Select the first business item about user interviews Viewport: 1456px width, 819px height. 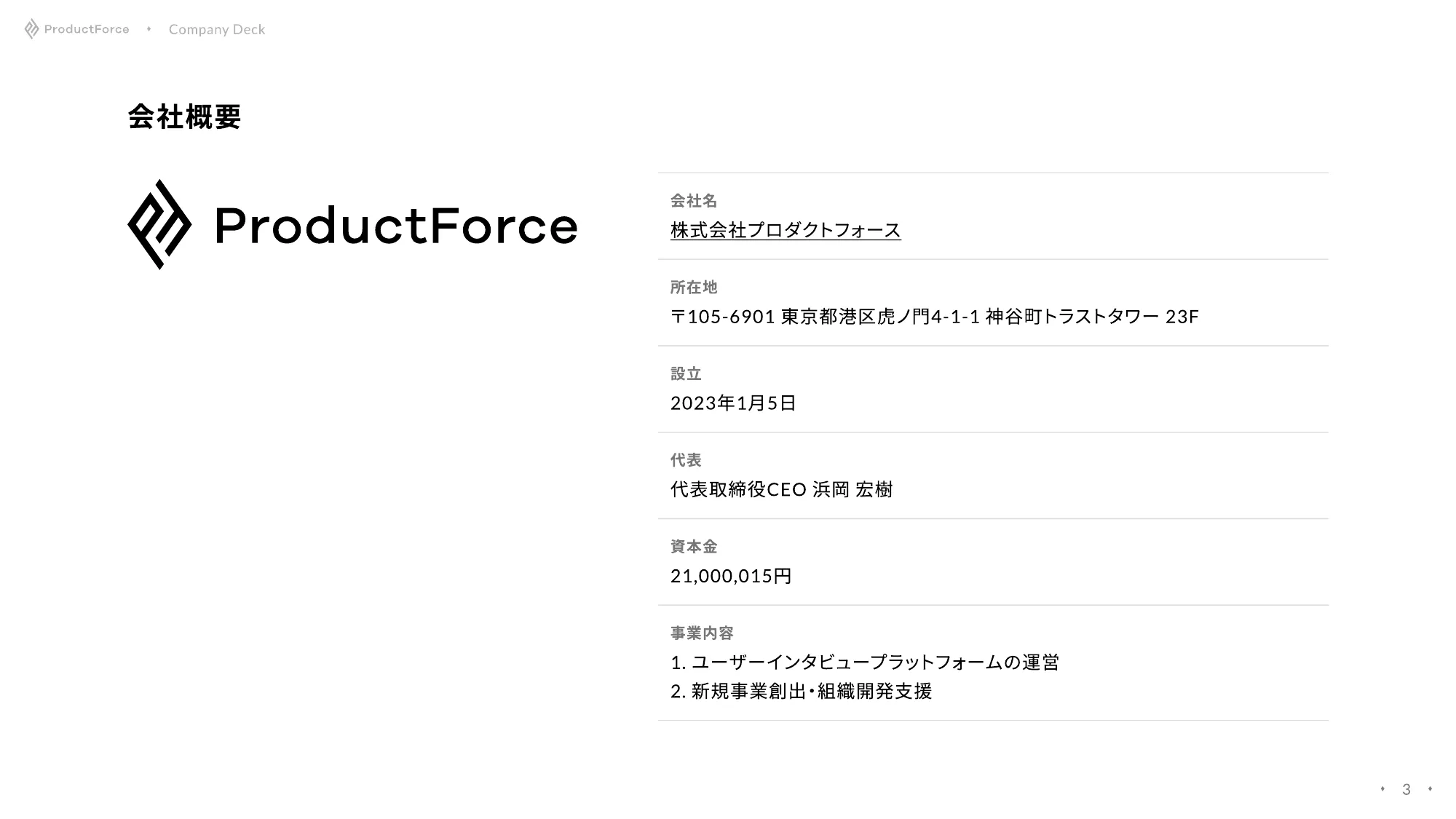(x=864, y=662)
